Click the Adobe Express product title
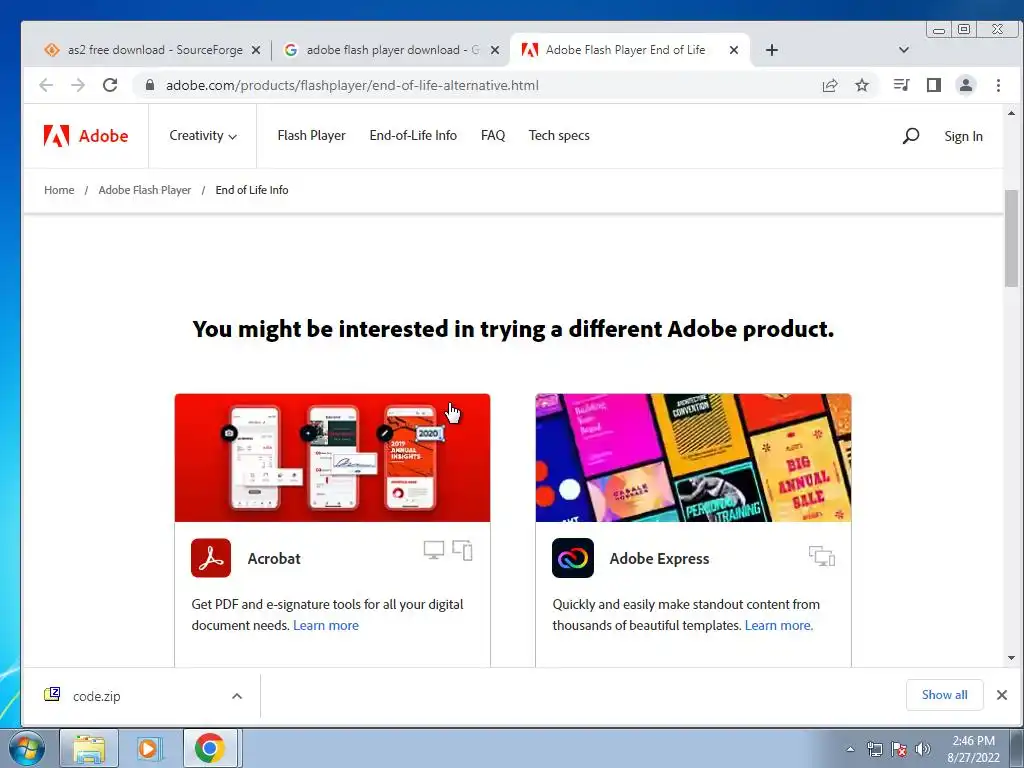The width and height of the screenshot is (1024, 768). coord(660,558)
